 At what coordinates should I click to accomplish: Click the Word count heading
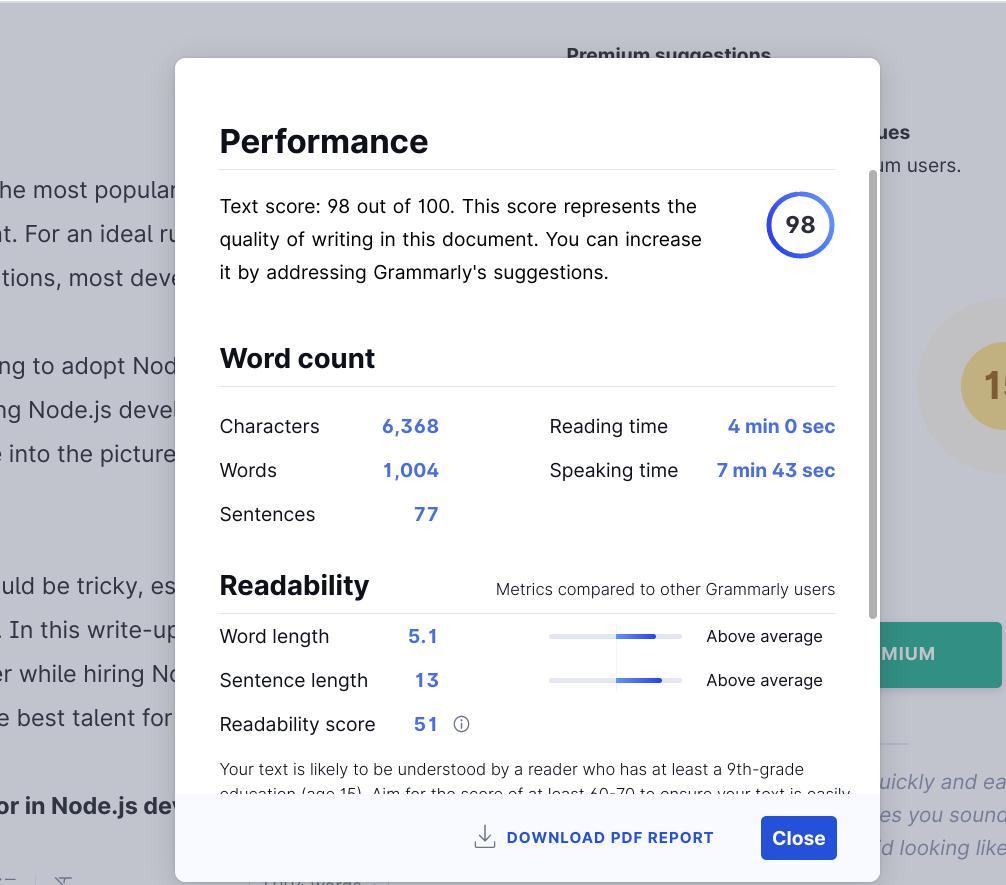click(x=297, y=358)
